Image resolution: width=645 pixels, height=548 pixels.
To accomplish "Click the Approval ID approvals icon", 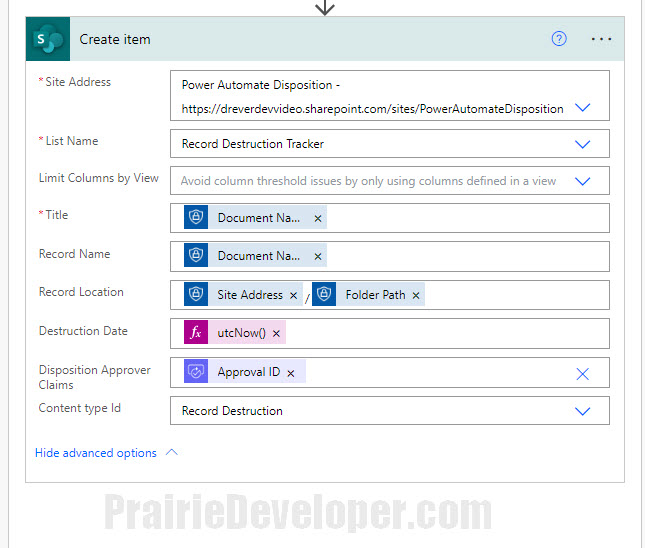I will point(196,372).
